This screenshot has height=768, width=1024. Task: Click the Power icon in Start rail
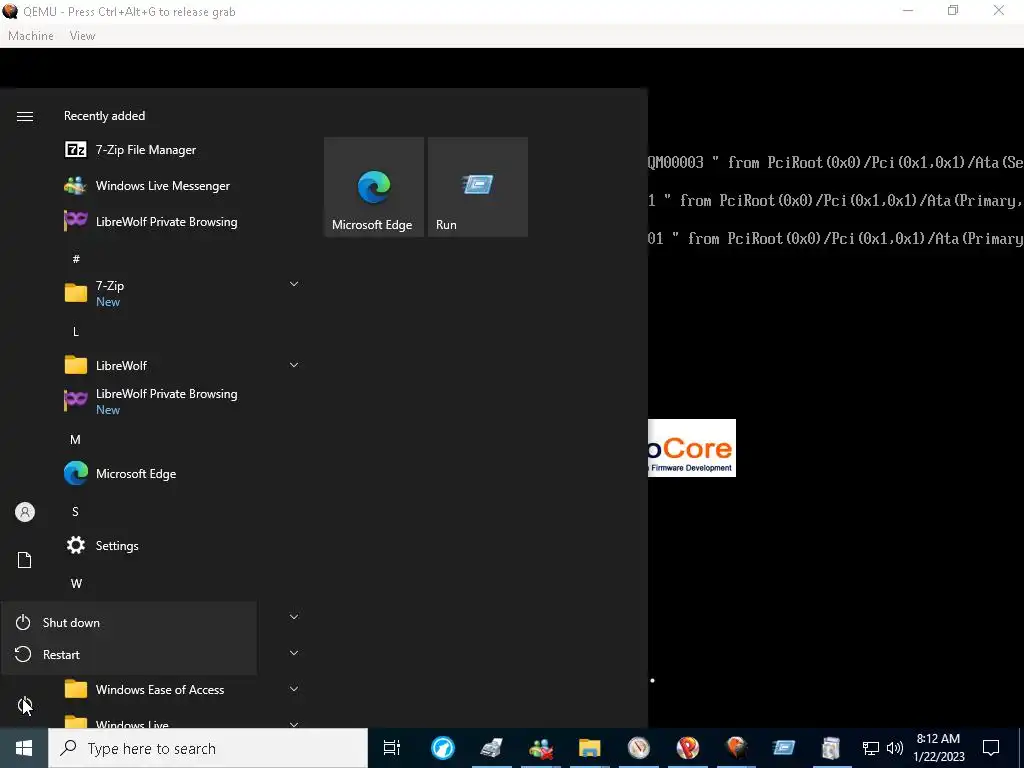[25, 705]
